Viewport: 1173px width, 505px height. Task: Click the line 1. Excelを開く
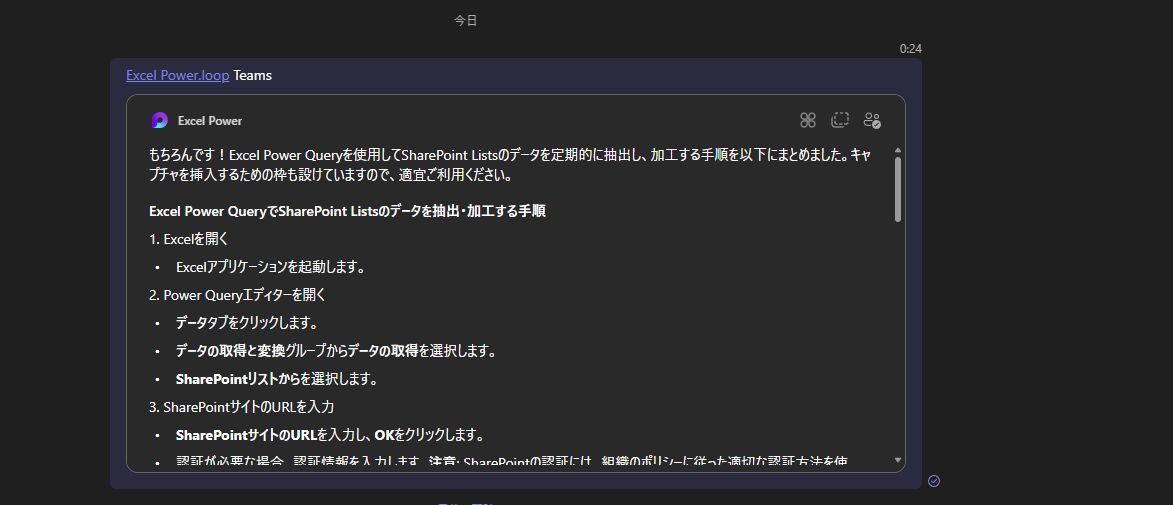point(188,239)
